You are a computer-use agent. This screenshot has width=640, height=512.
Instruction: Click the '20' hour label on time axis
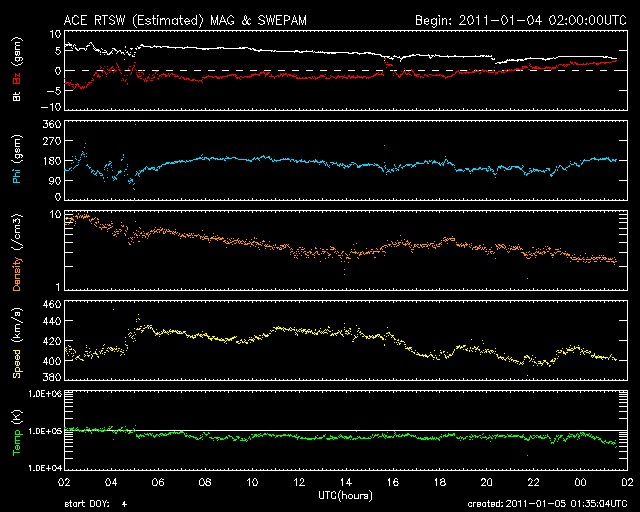tap(487, 482)
